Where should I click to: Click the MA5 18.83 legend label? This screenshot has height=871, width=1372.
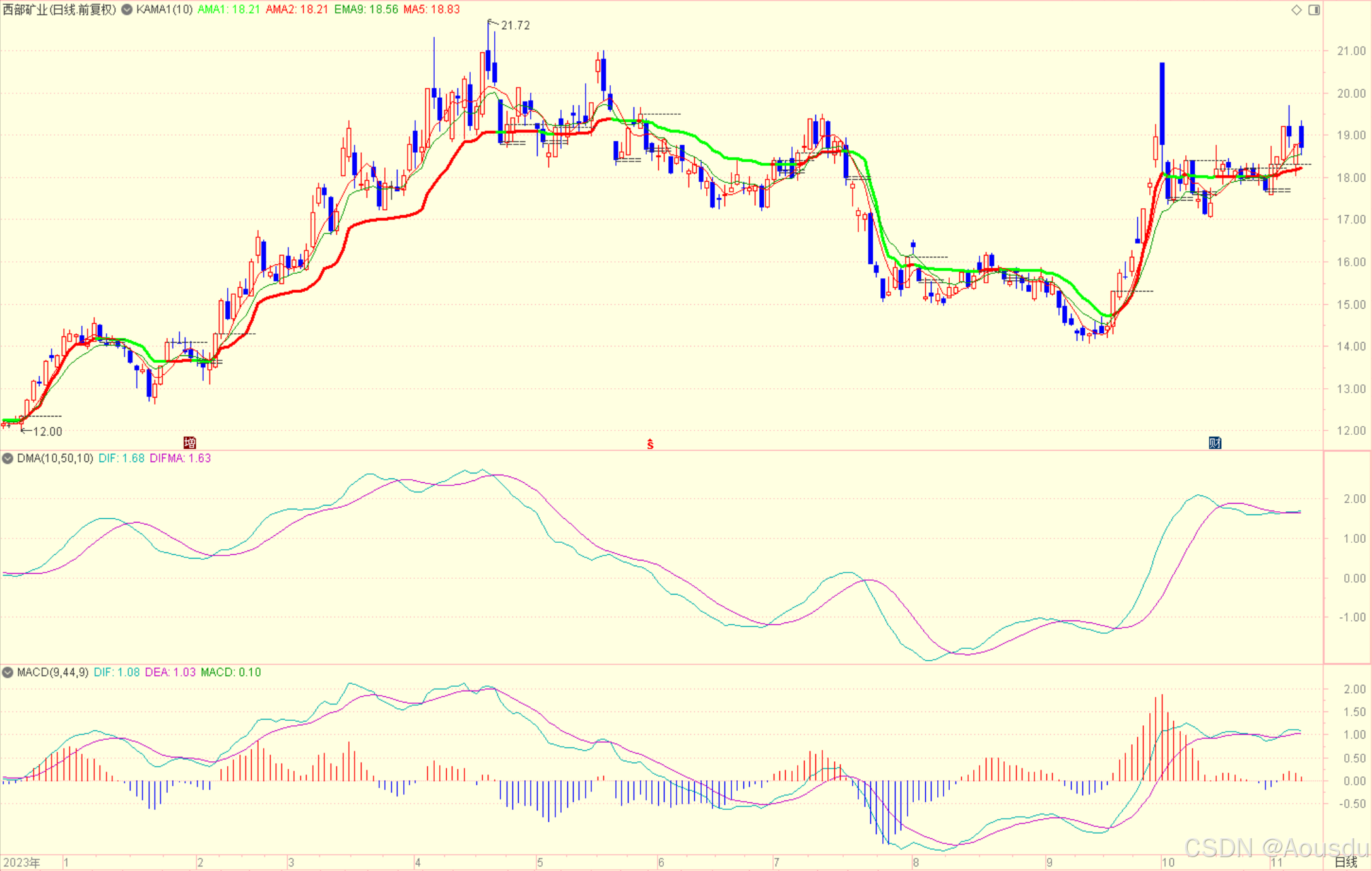(431, 9)
